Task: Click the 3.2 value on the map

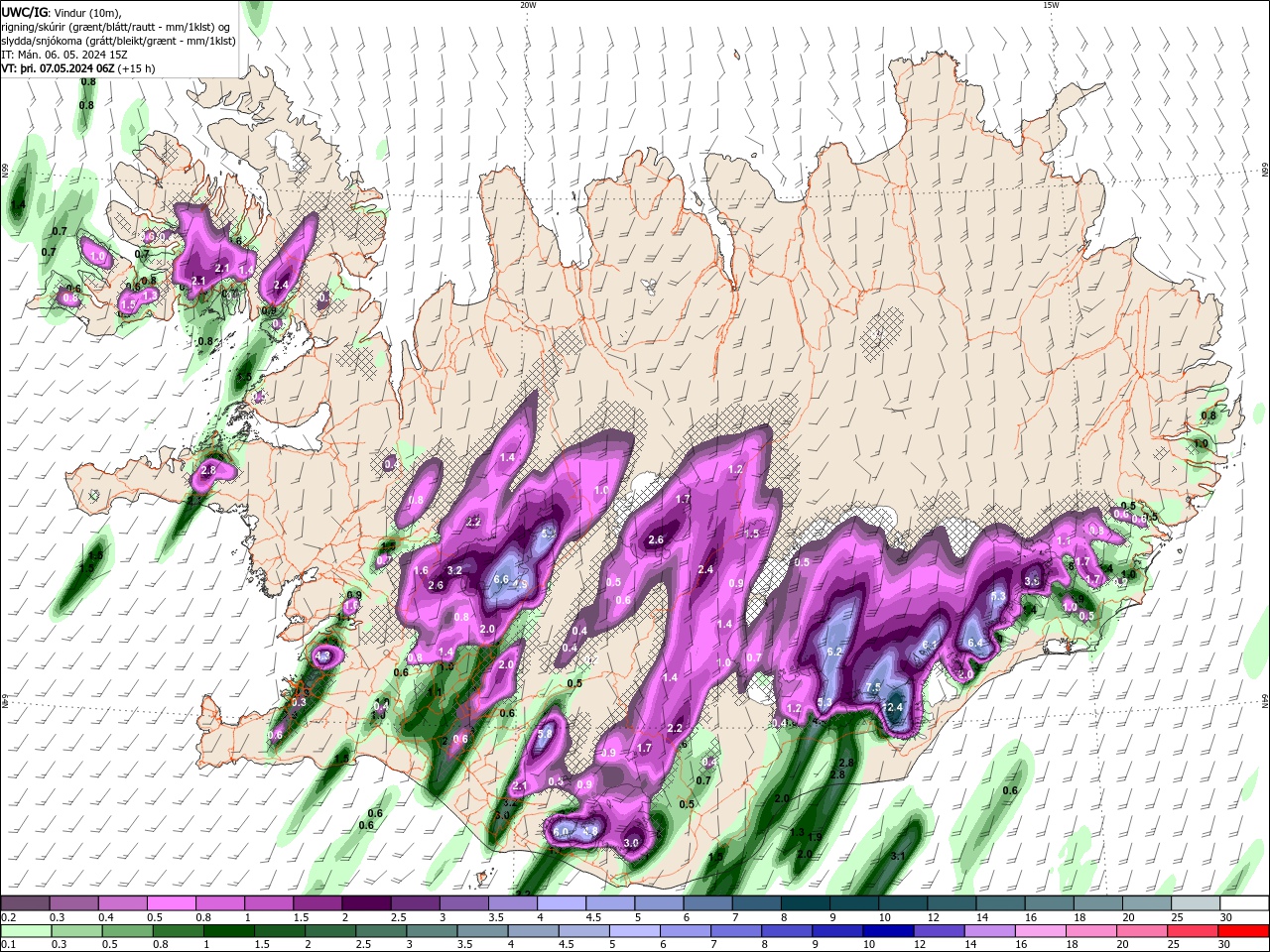Action: pos(455,570)
